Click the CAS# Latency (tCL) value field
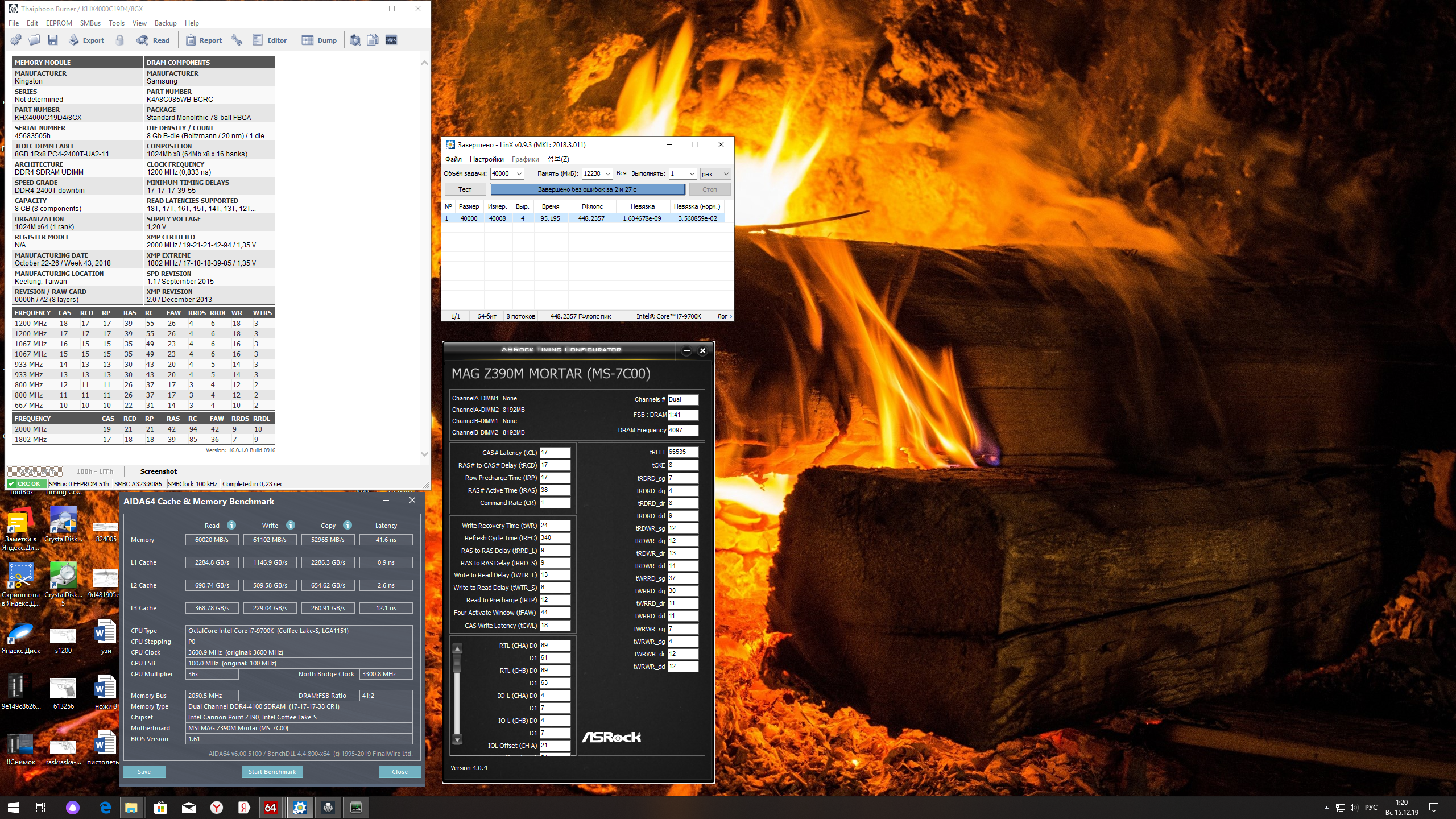Viewport: 1456px width, 819px height. pyautogui.click(x=555, y=453)
